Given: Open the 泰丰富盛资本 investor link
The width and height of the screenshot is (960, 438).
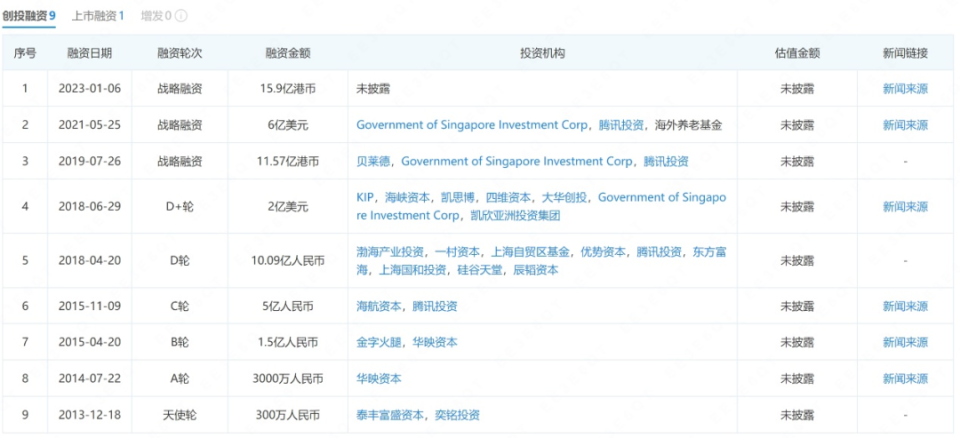Looking at the screenshot, I should (391, 415).
